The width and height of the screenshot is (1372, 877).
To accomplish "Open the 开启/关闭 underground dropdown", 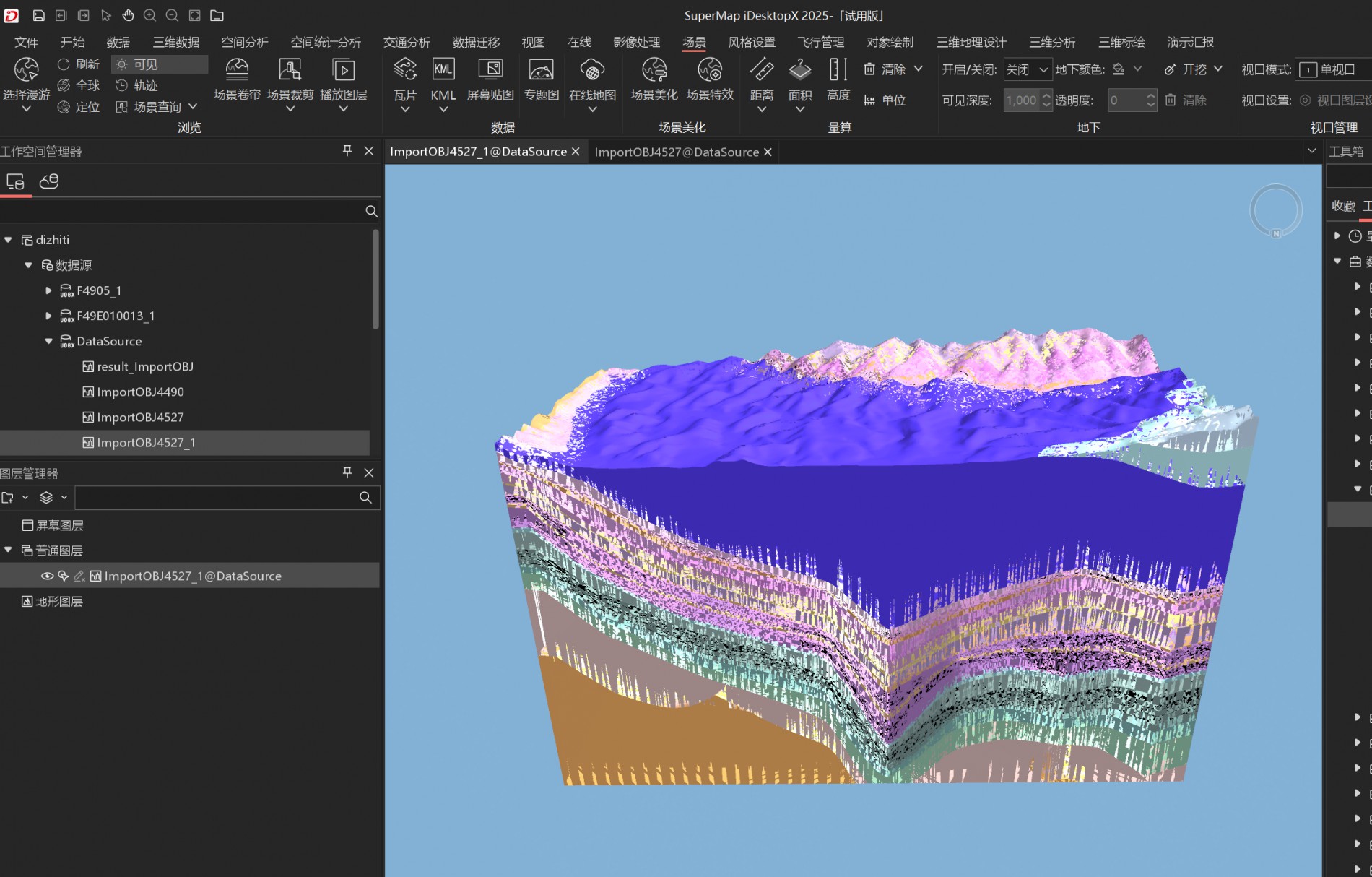I will point(1027,69).
